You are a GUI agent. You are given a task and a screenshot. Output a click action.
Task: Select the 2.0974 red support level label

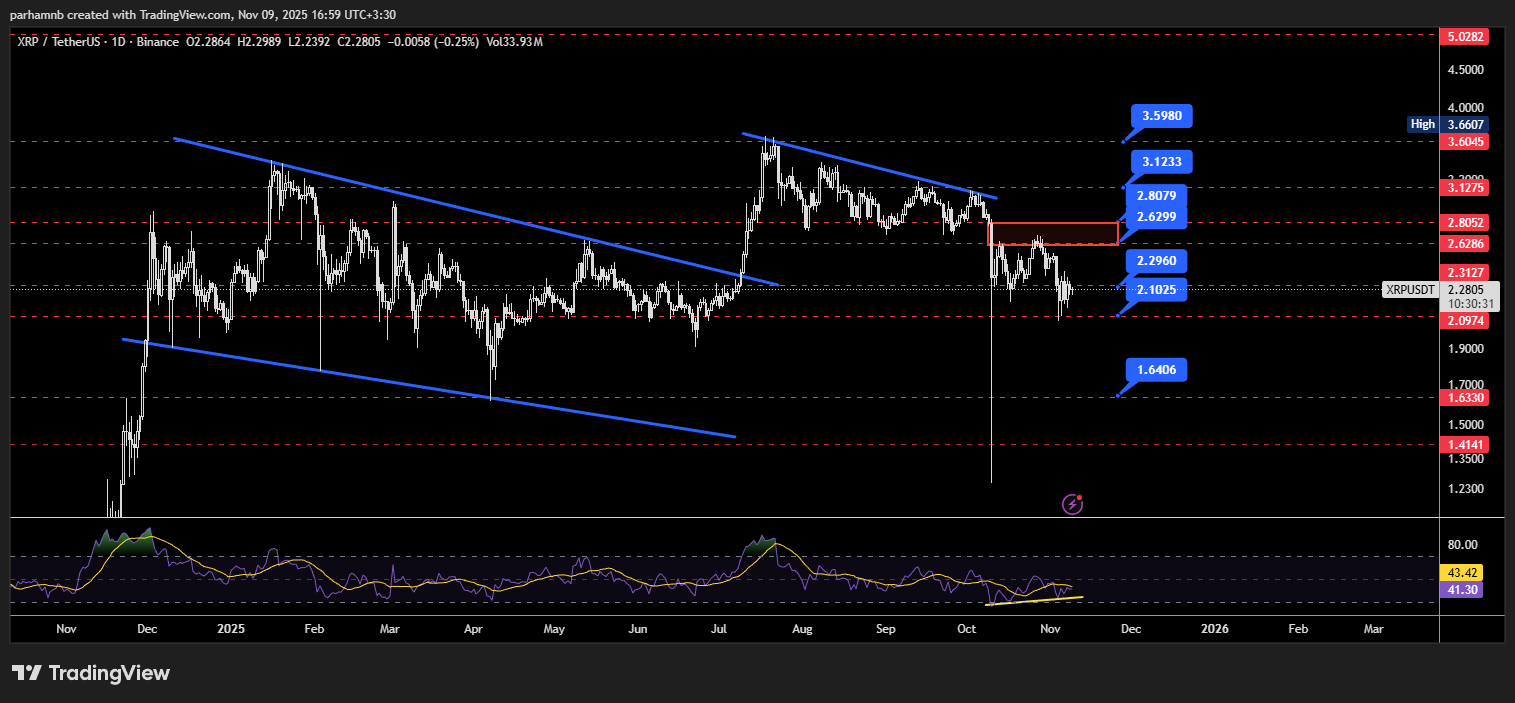click(x=1461, y=321)
